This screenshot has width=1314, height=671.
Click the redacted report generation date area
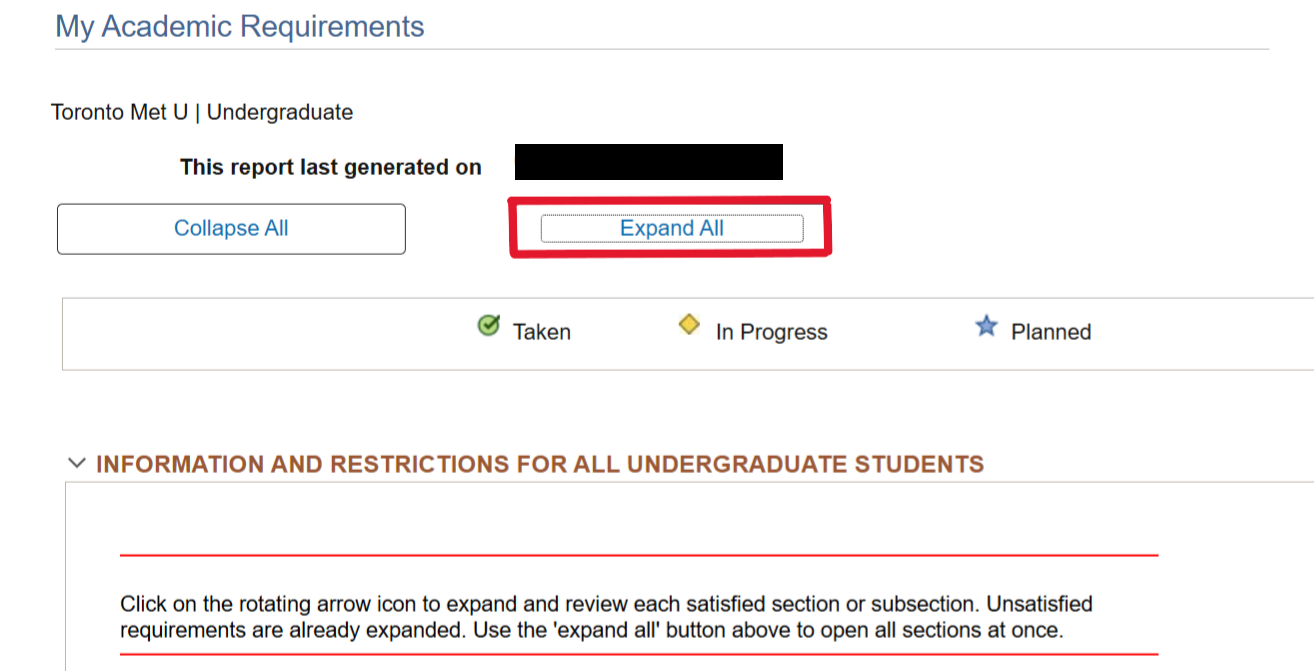[x=647, y=160]
